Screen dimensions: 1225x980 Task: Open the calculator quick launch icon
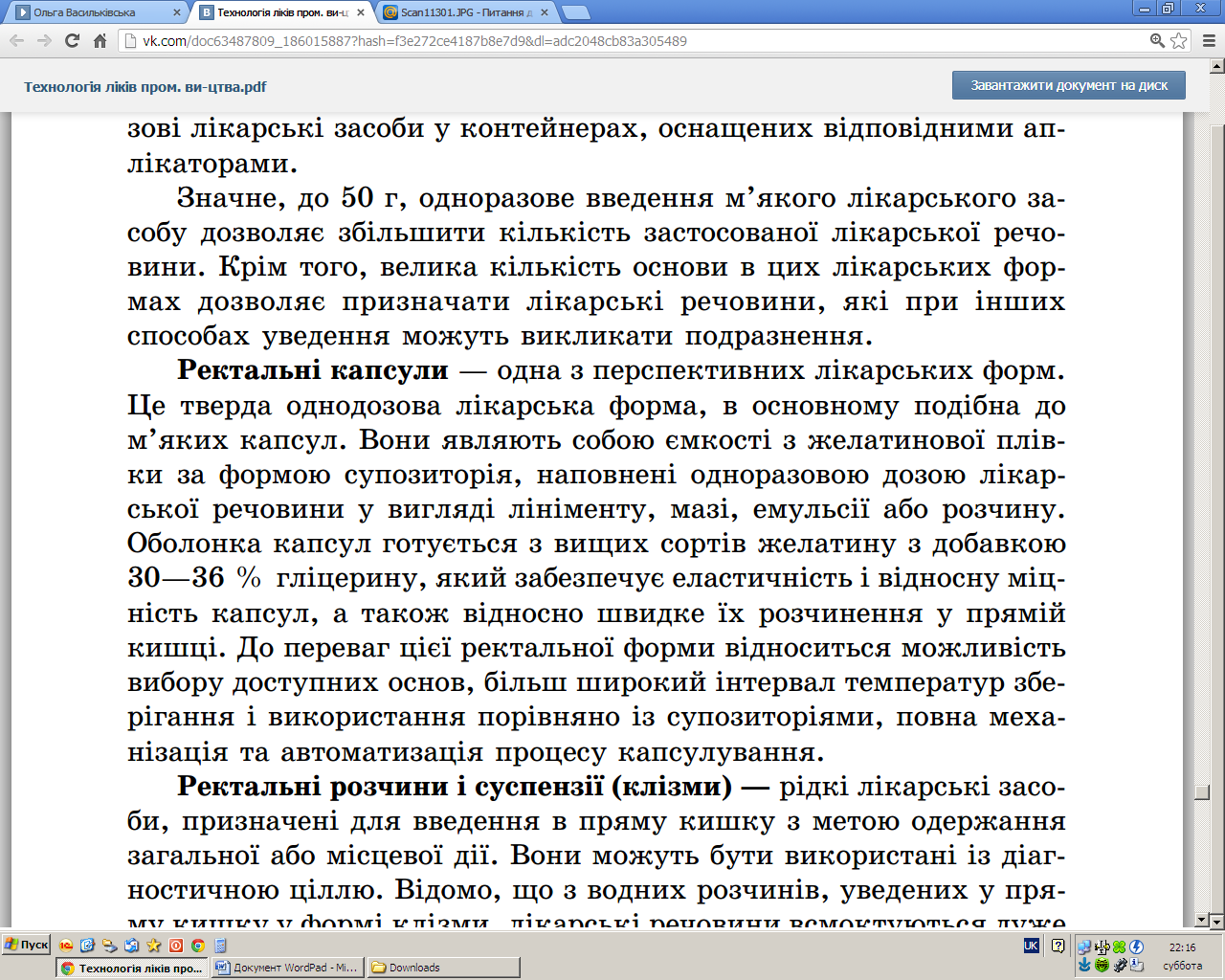pos(221,946)
